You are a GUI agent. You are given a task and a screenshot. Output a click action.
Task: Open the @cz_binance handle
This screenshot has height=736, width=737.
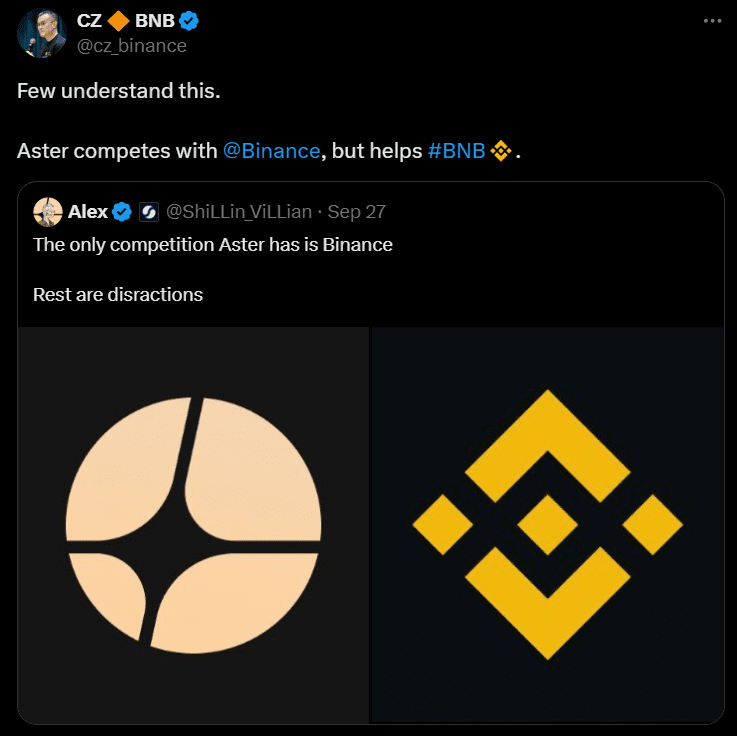(131, 46)
